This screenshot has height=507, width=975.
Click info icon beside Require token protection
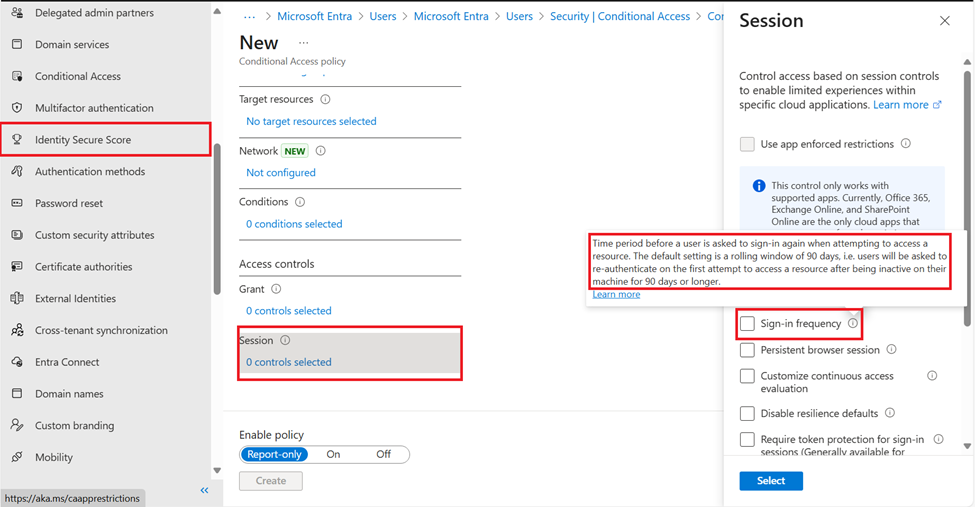[938, 439]
